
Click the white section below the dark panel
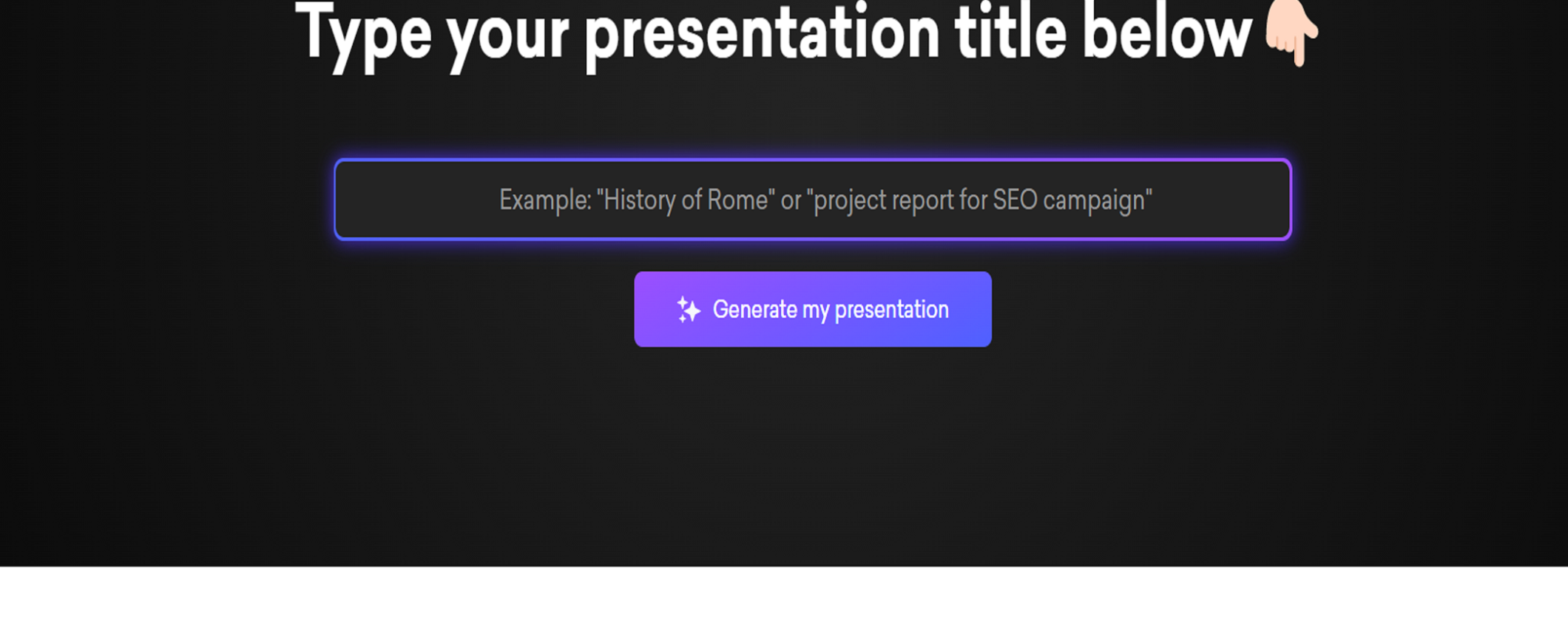click(x=784, y=597)
